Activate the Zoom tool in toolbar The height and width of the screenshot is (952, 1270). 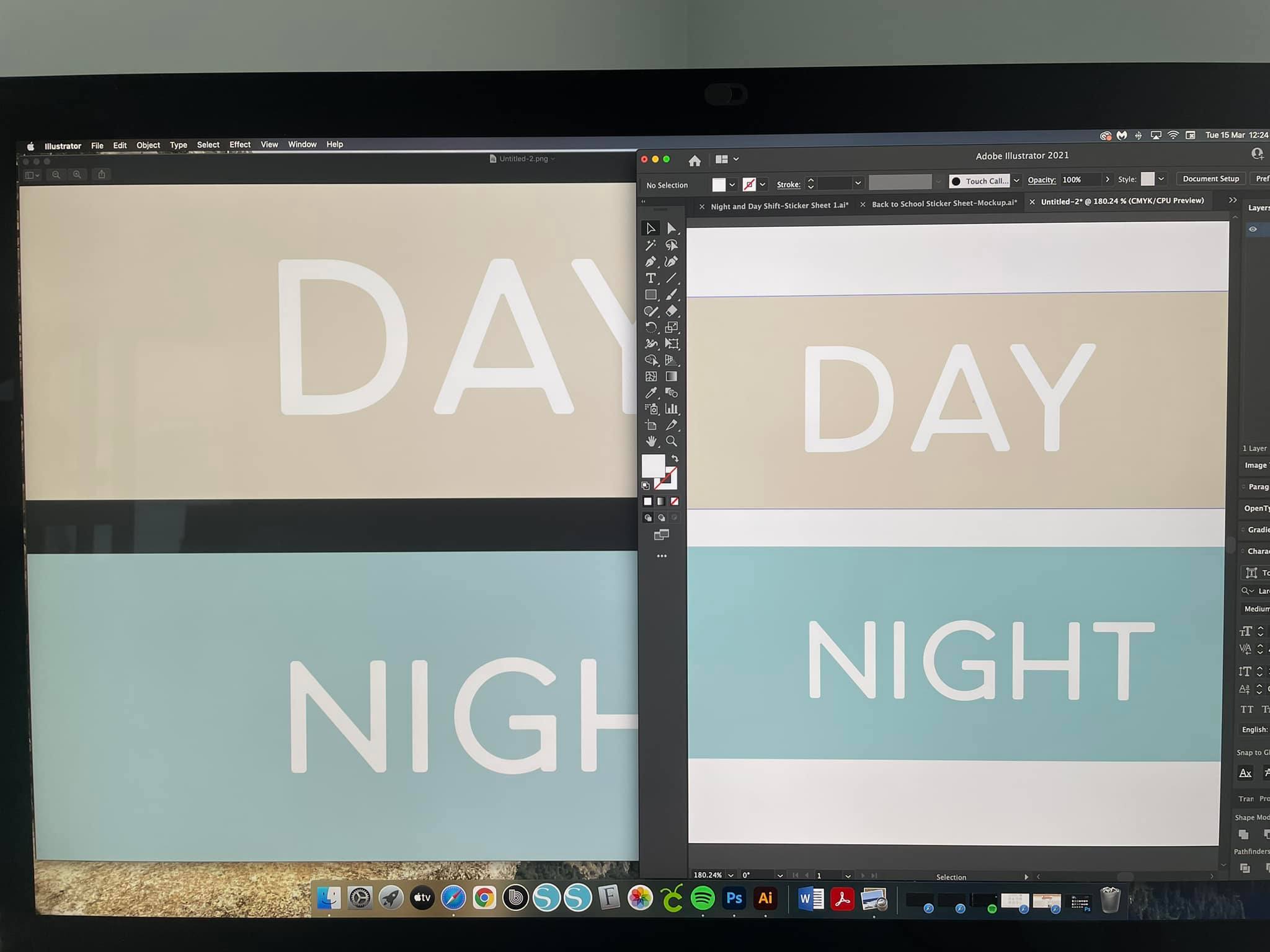coord(672,441)
